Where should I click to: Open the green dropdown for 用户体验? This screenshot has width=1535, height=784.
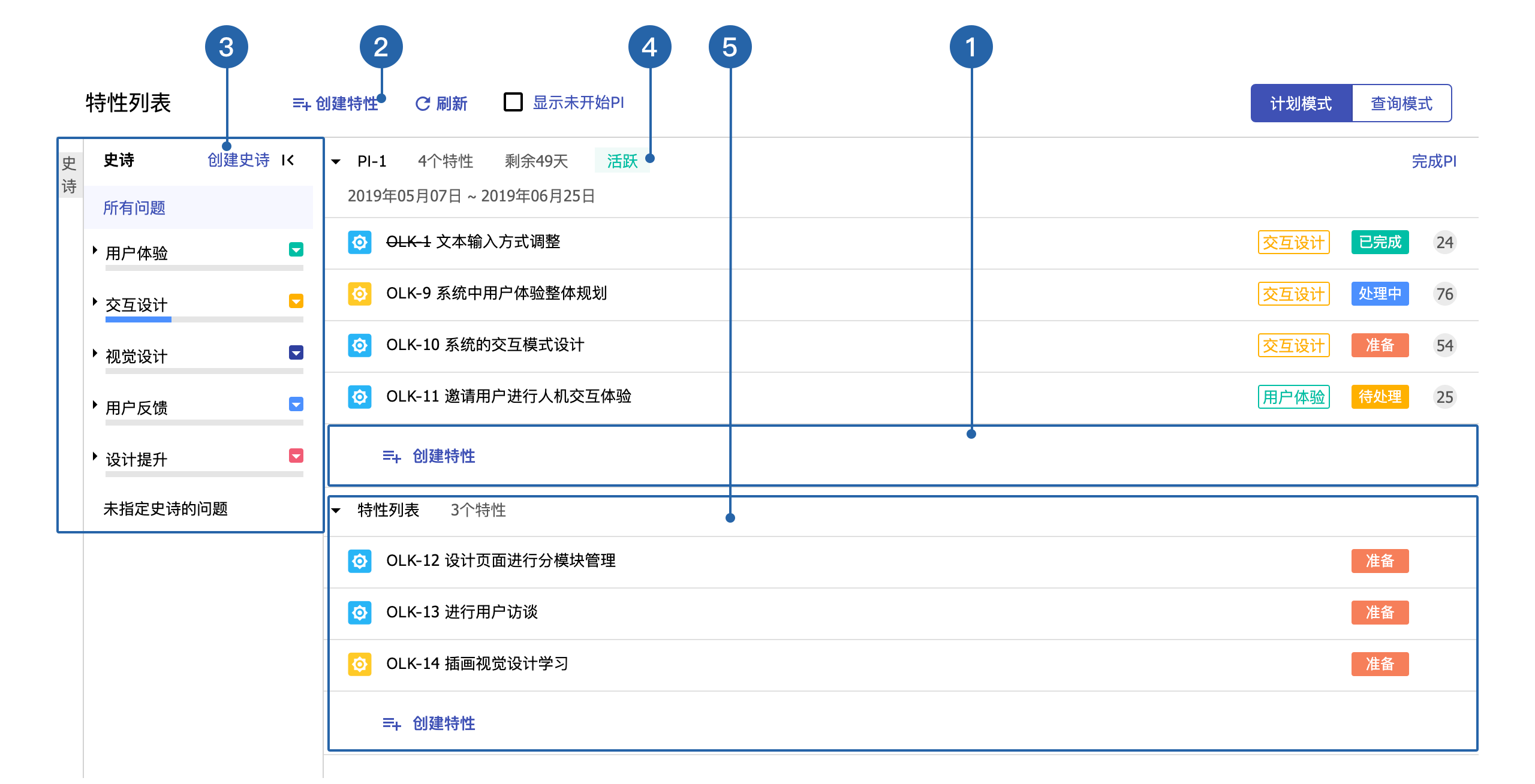tap(296, 249)
